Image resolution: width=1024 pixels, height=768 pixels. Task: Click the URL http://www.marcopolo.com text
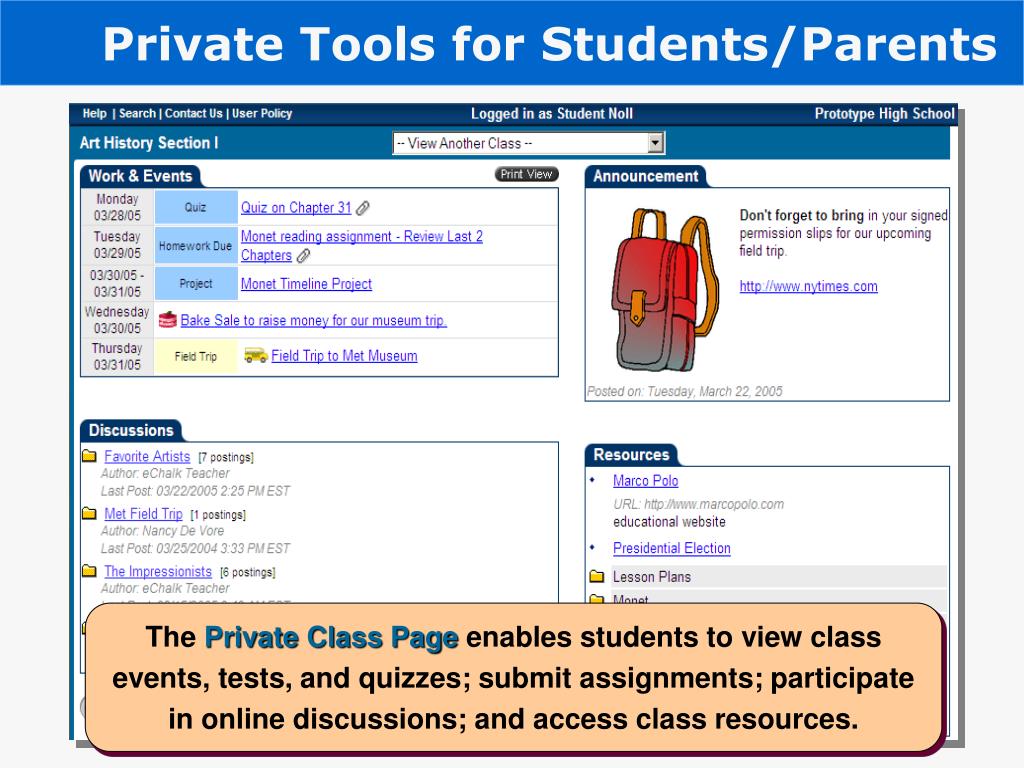coord(698,504)
